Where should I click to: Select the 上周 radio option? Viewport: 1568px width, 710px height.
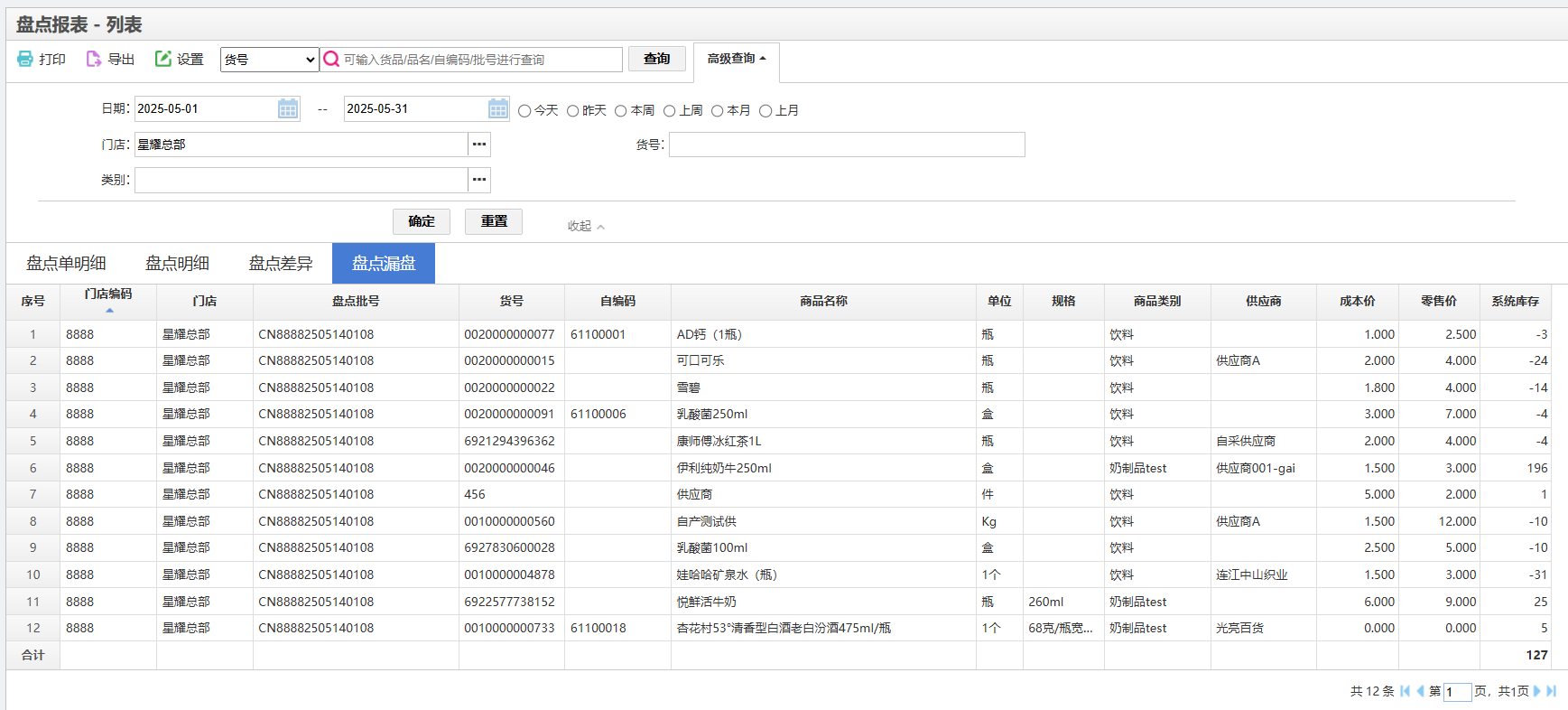click(x=670, y=111)
